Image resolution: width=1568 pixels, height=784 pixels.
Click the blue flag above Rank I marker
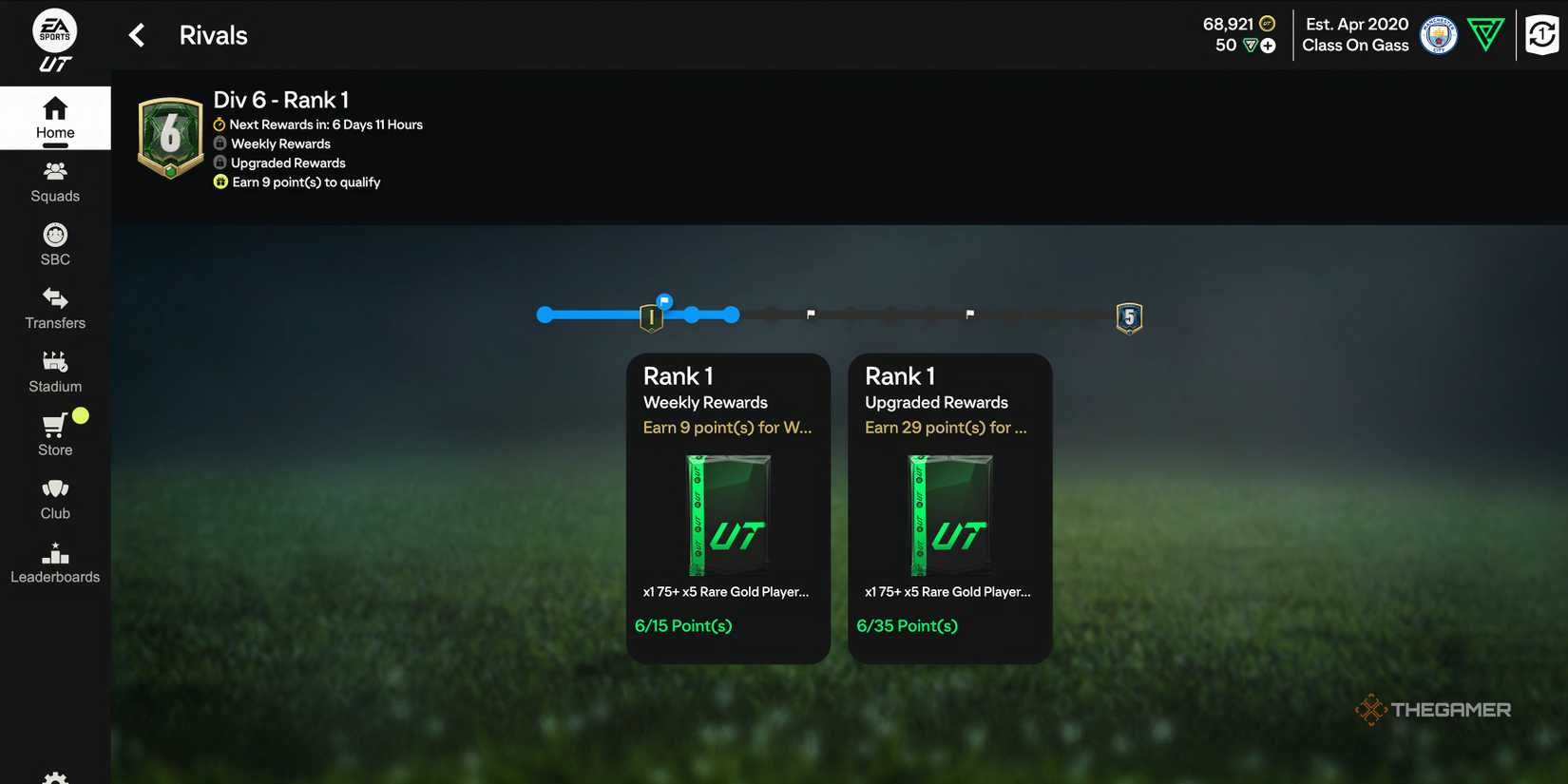(x=664, y=301)
